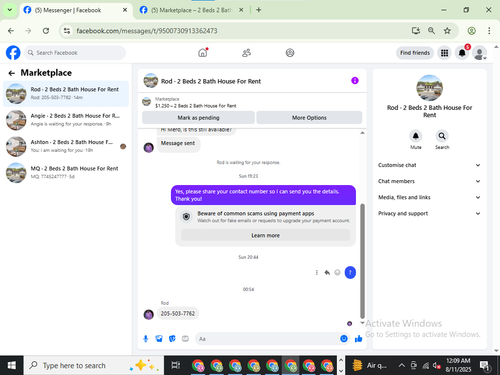Open more options dots beside the sent message
500x375 pixels.
[317, 272]
